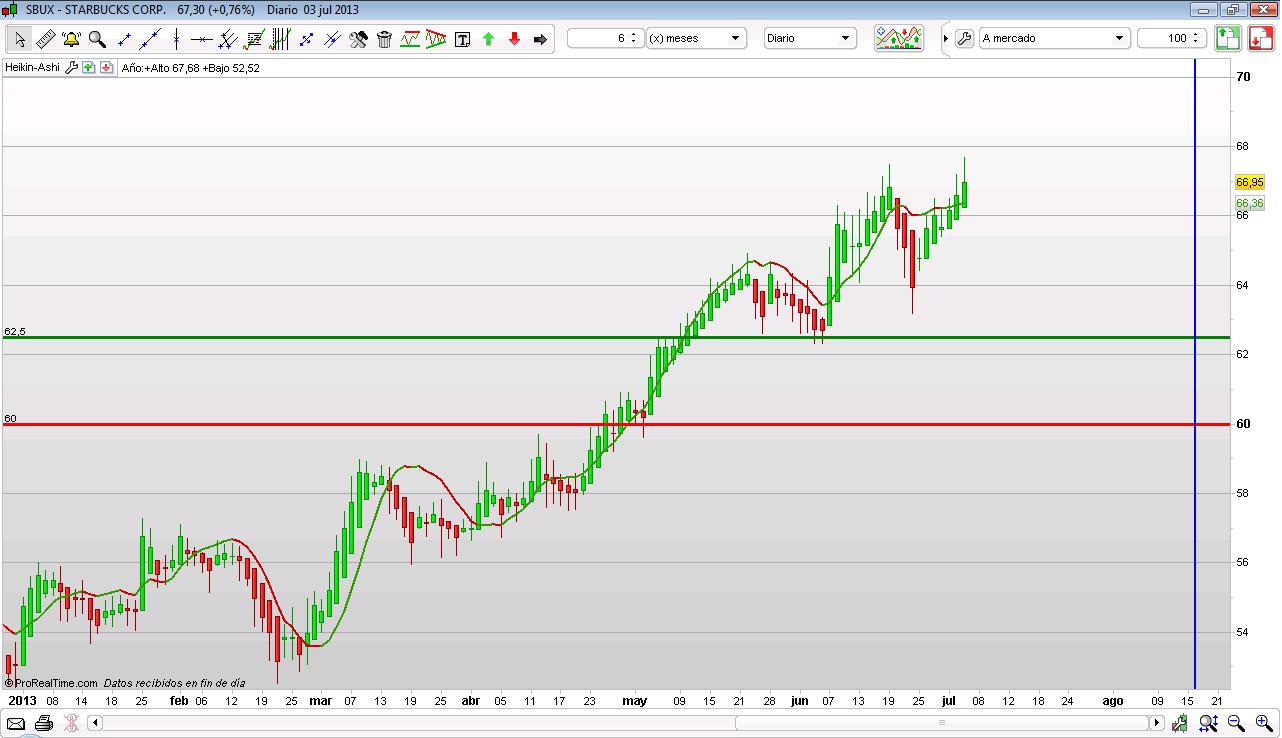
Task: Insert a black right arrow marker
Action: (x=540, y=39)
